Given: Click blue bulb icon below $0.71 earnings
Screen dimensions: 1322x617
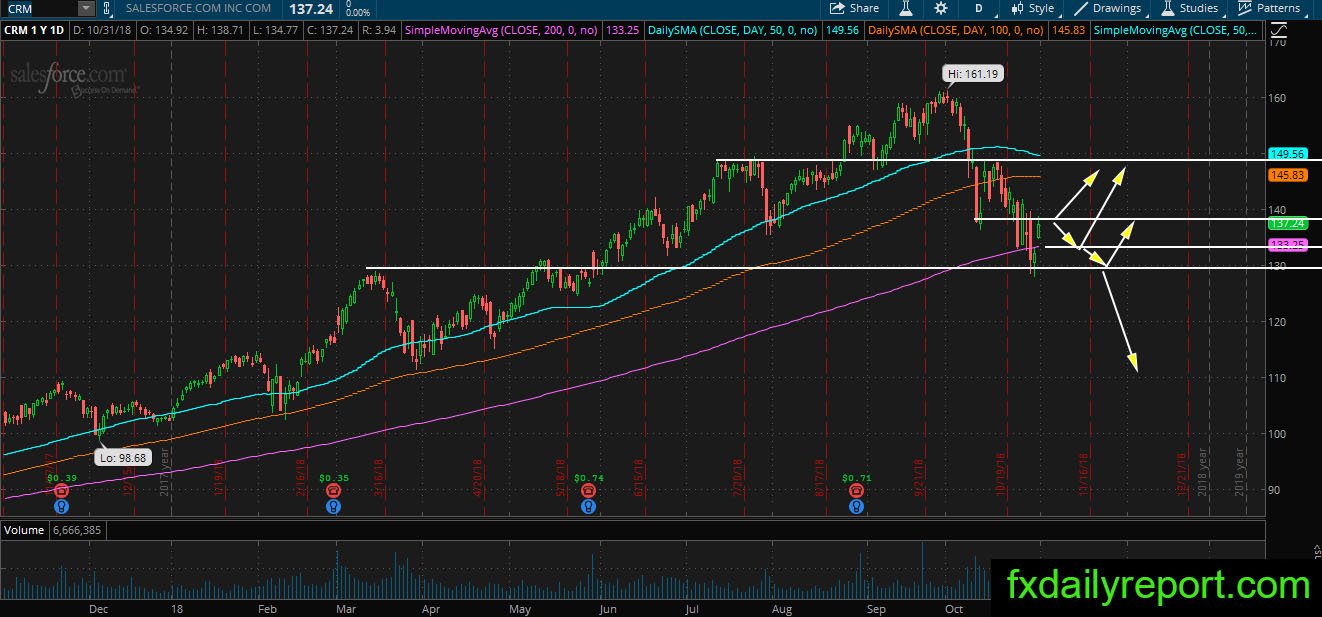Looking at the screenshot, I should pos(856,506).
